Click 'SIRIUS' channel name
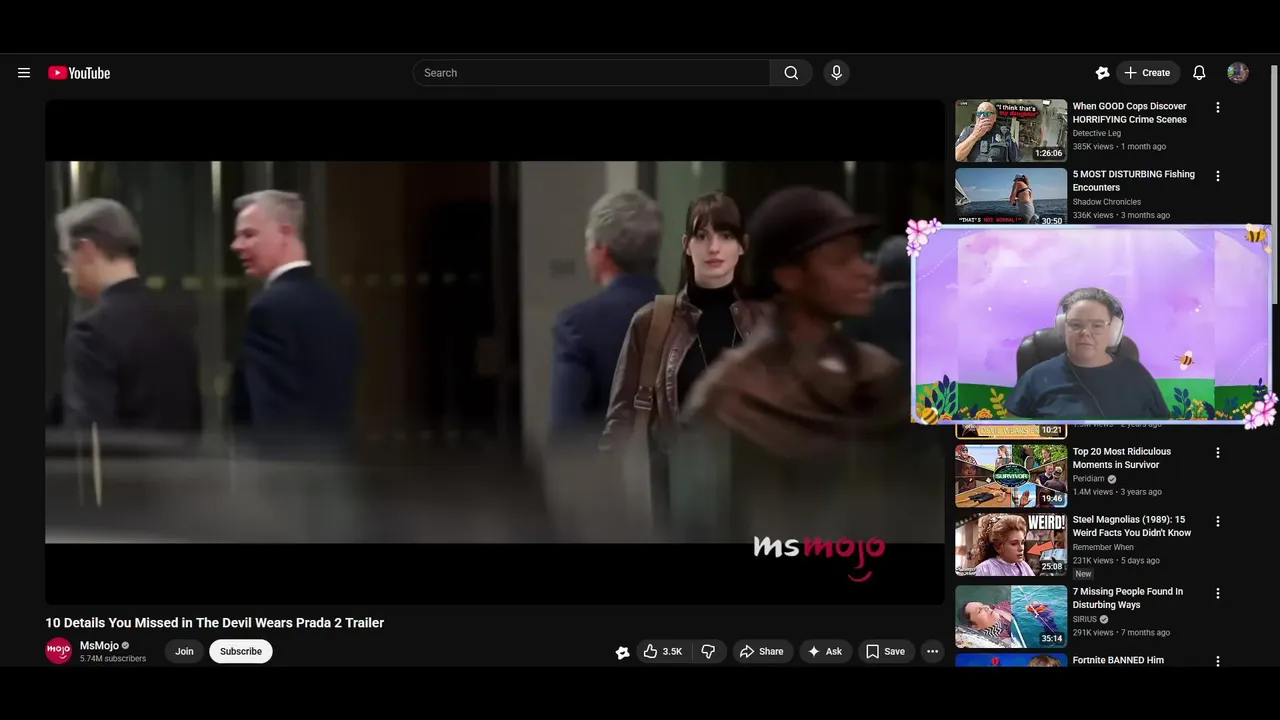The image size is (1280, 720). tap(1085, 619)
